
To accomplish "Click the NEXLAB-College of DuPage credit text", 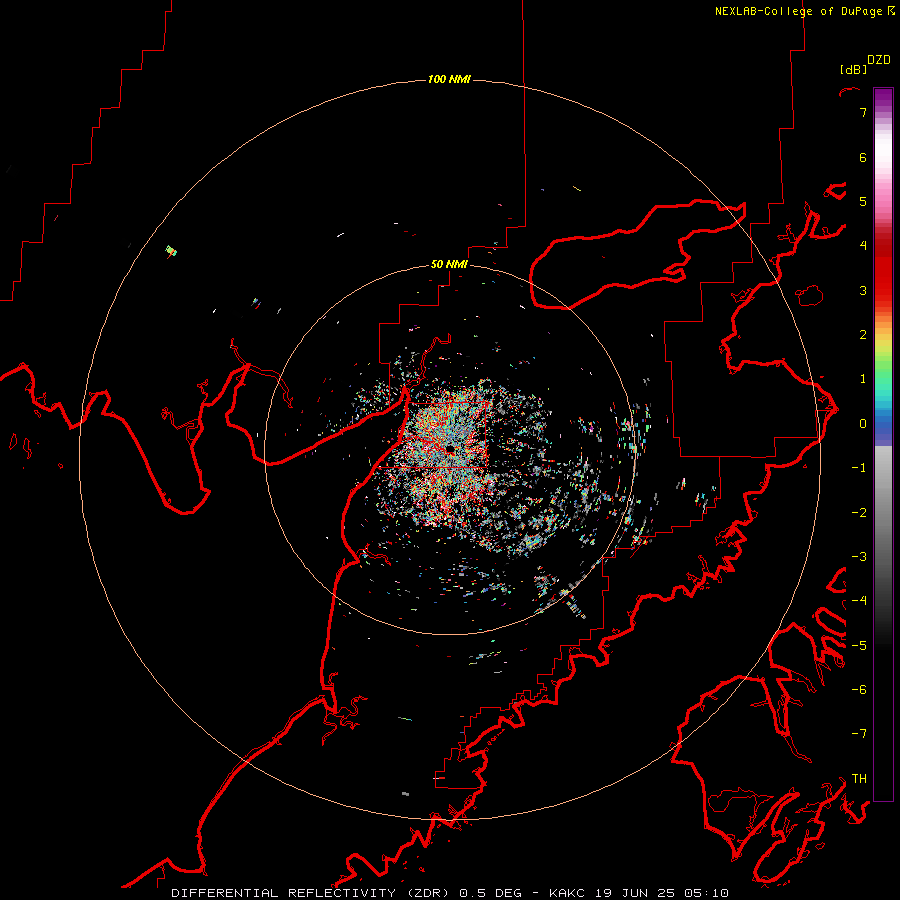I will pyautogui.click(x=798, y=11).
